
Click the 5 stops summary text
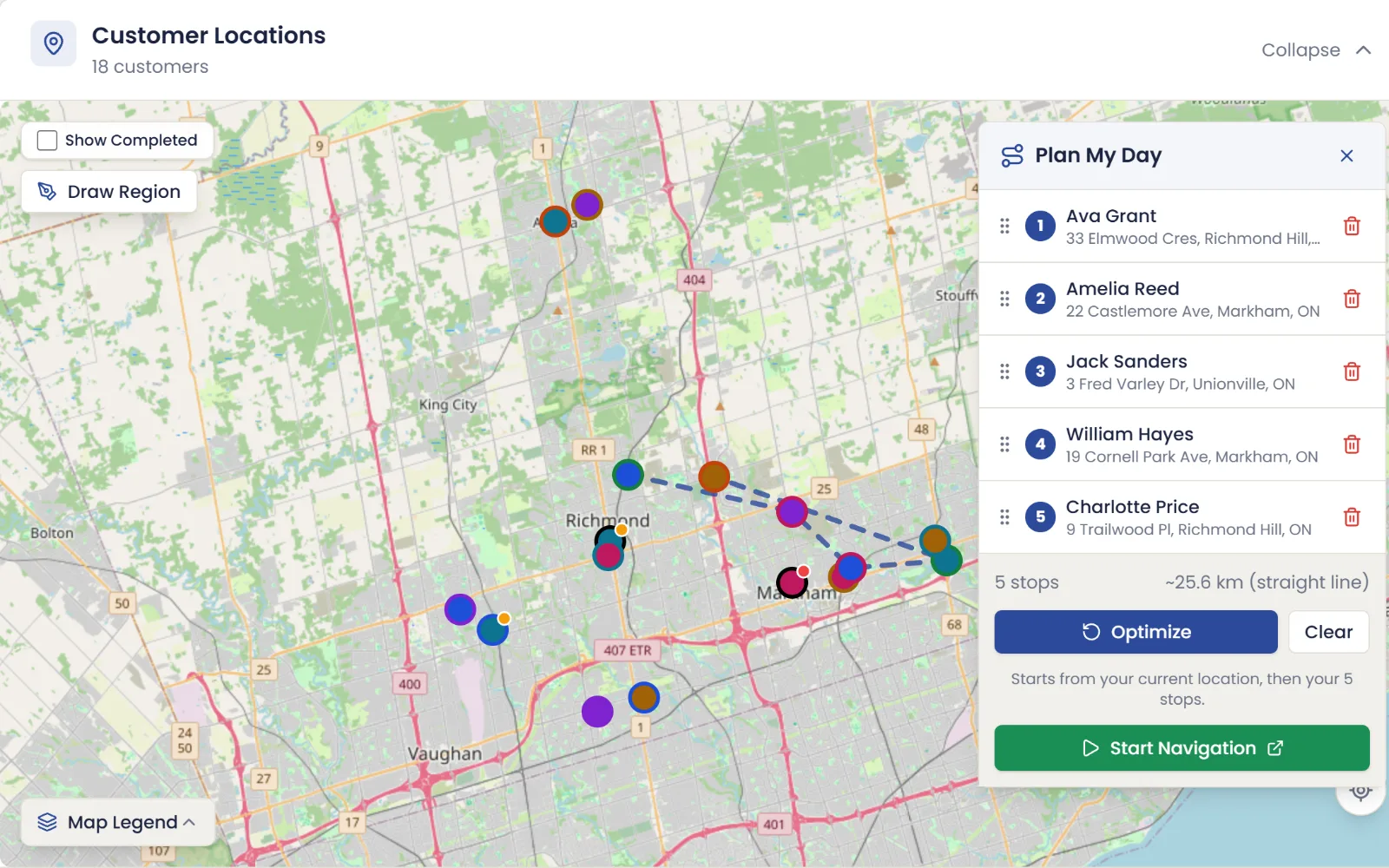1027,582
